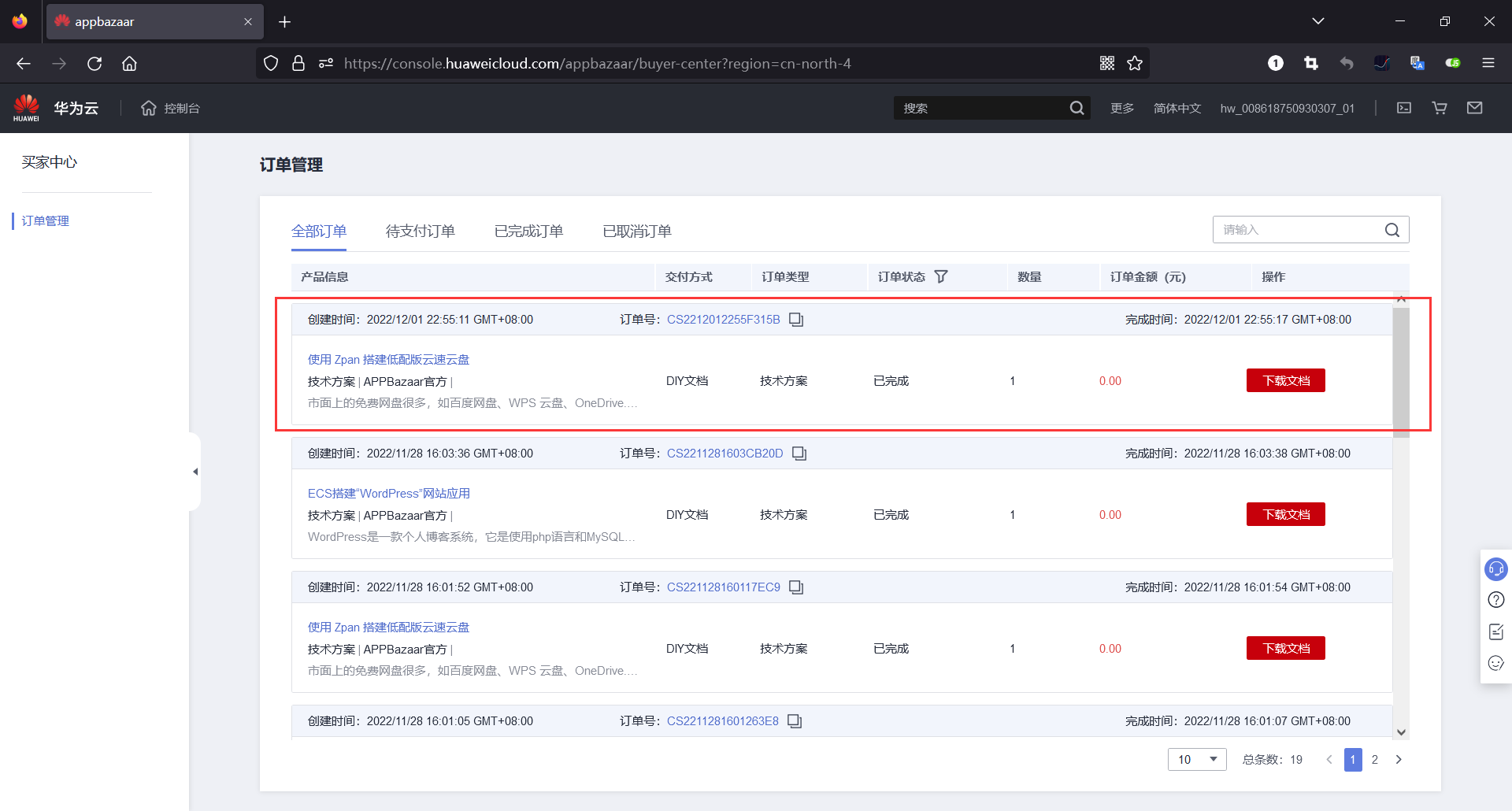1512x811 pixels.
Task: Click the order search magnifier icon
Action: click(1392, 230)
